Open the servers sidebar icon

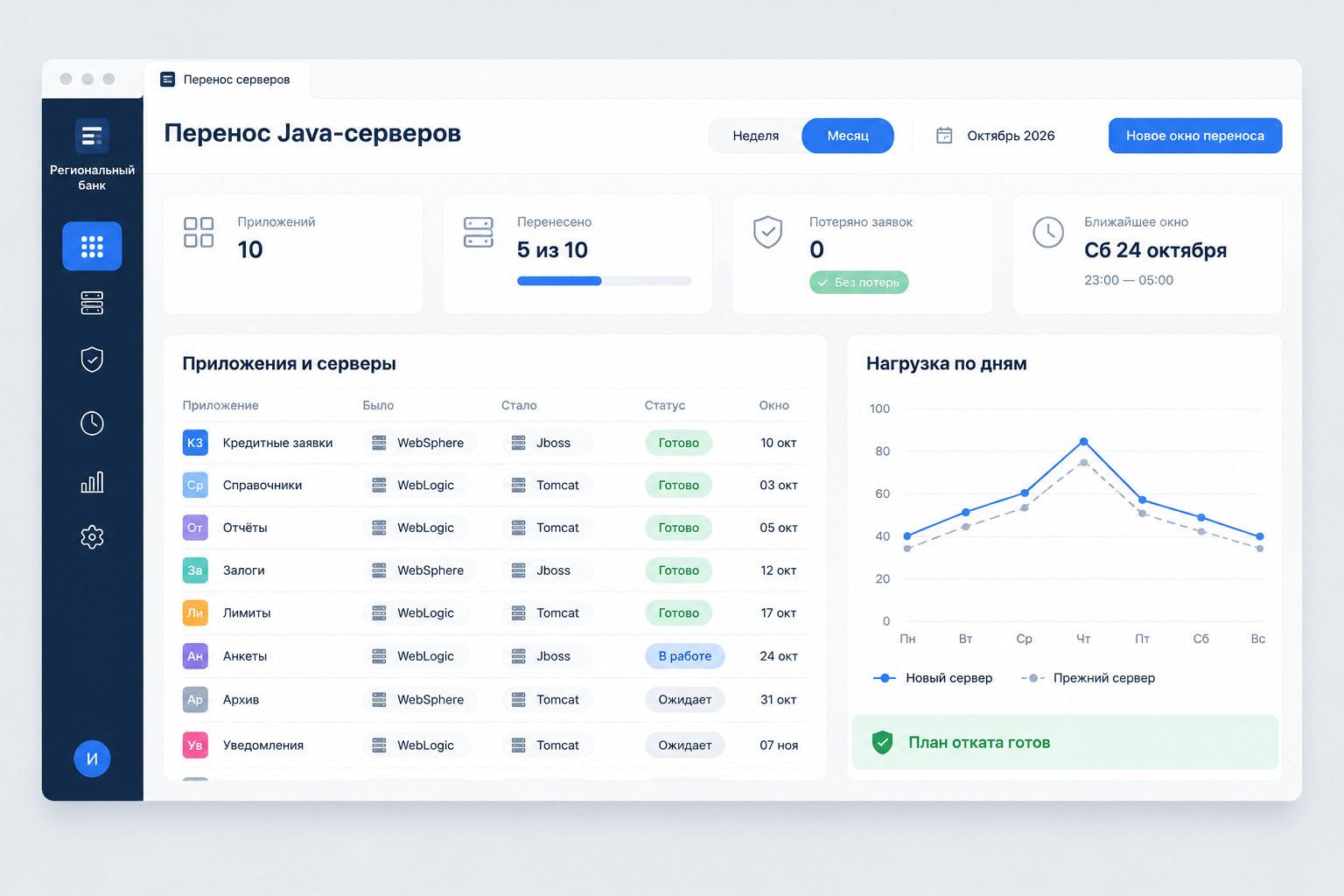(x=92, y=303)
